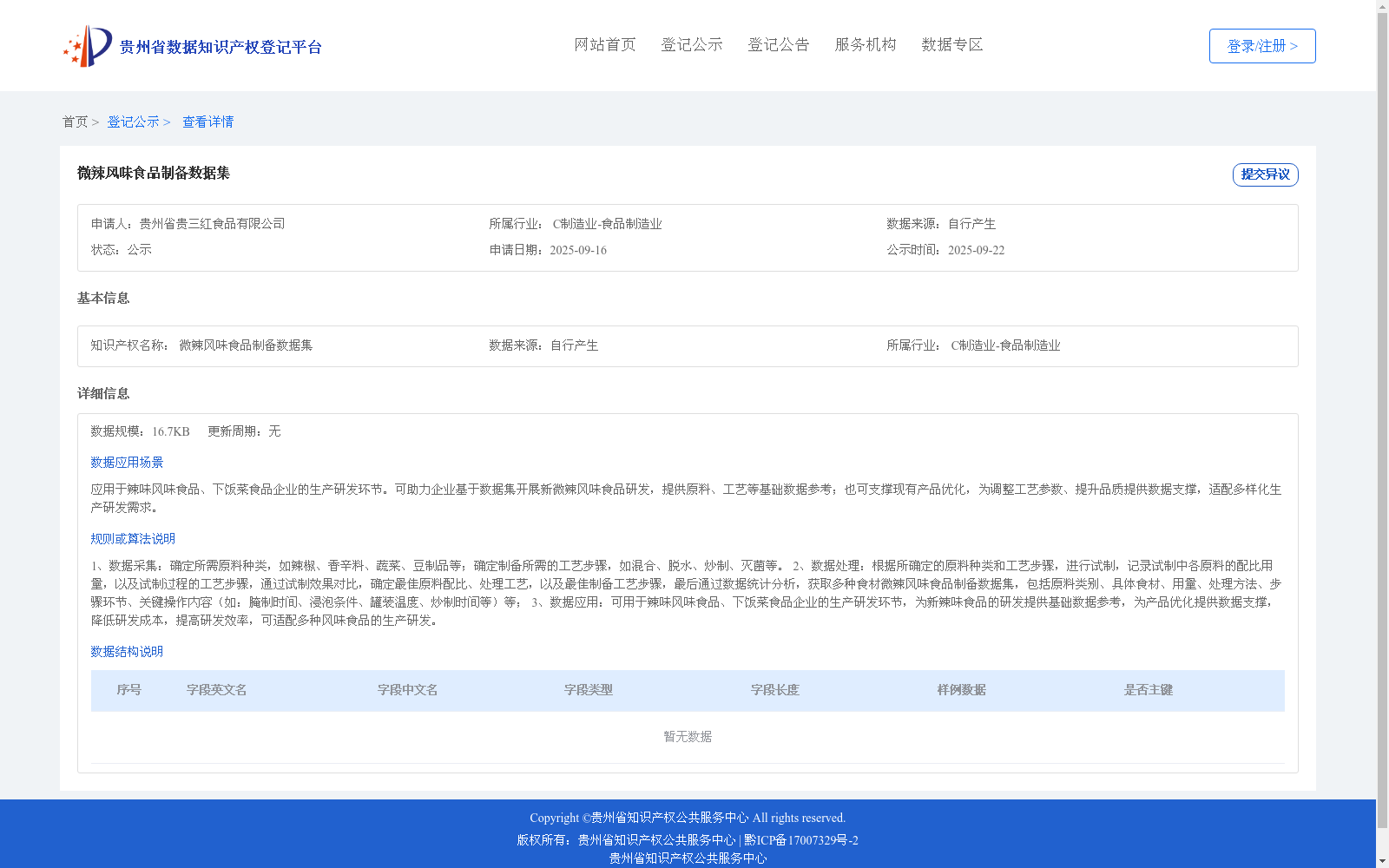The width and height of the screenshot is (1389, 868).
Task: Select 服务机构 menu item
Action: click(866, 44)
